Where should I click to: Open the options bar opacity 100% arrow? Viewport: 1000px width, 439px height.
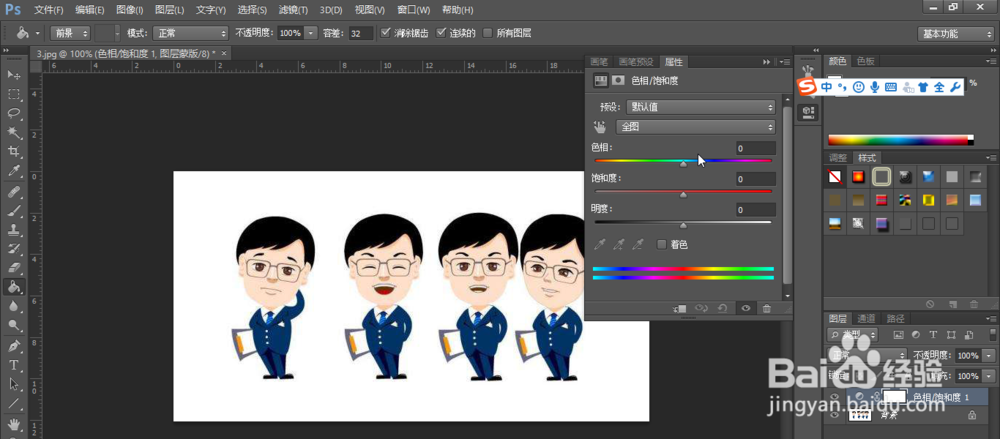[311, 33]
